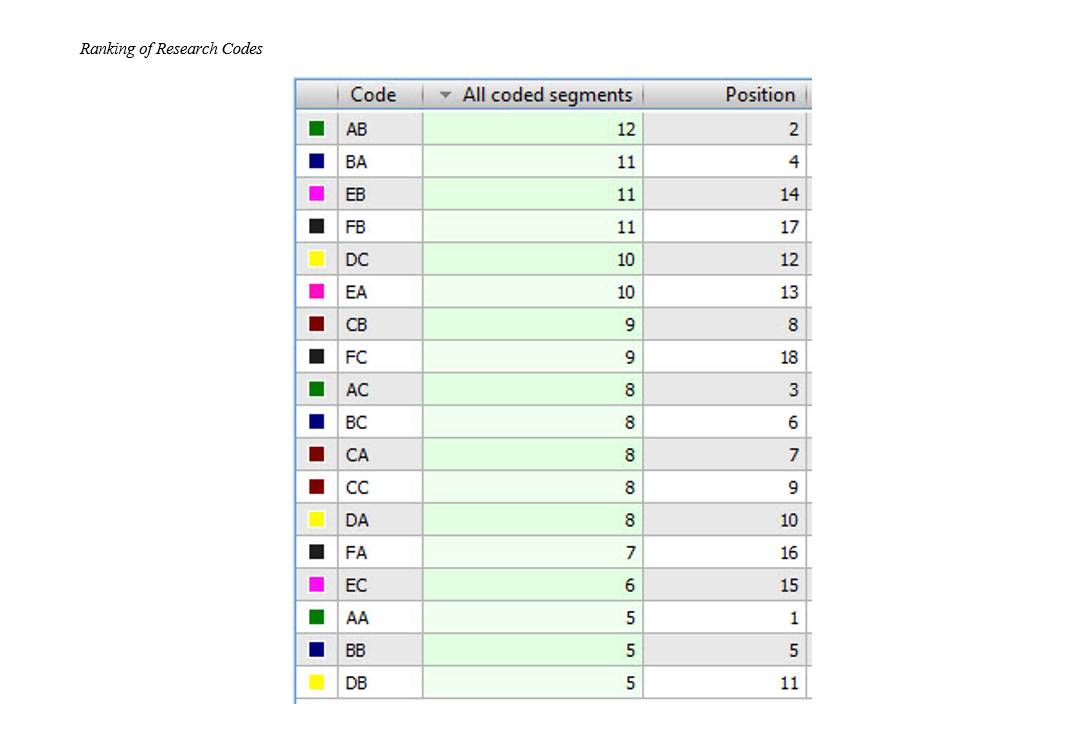The image size is (1084, 754).
Task: Click position value 16 in FA row
Action: (x=789, y=553)
